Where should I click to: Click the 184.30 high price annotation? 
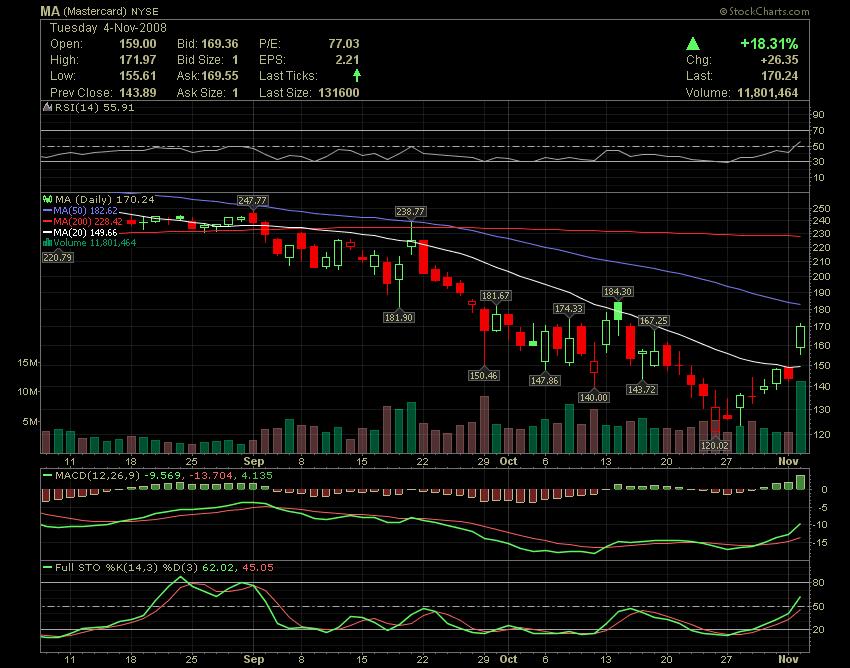pos(617,292)
